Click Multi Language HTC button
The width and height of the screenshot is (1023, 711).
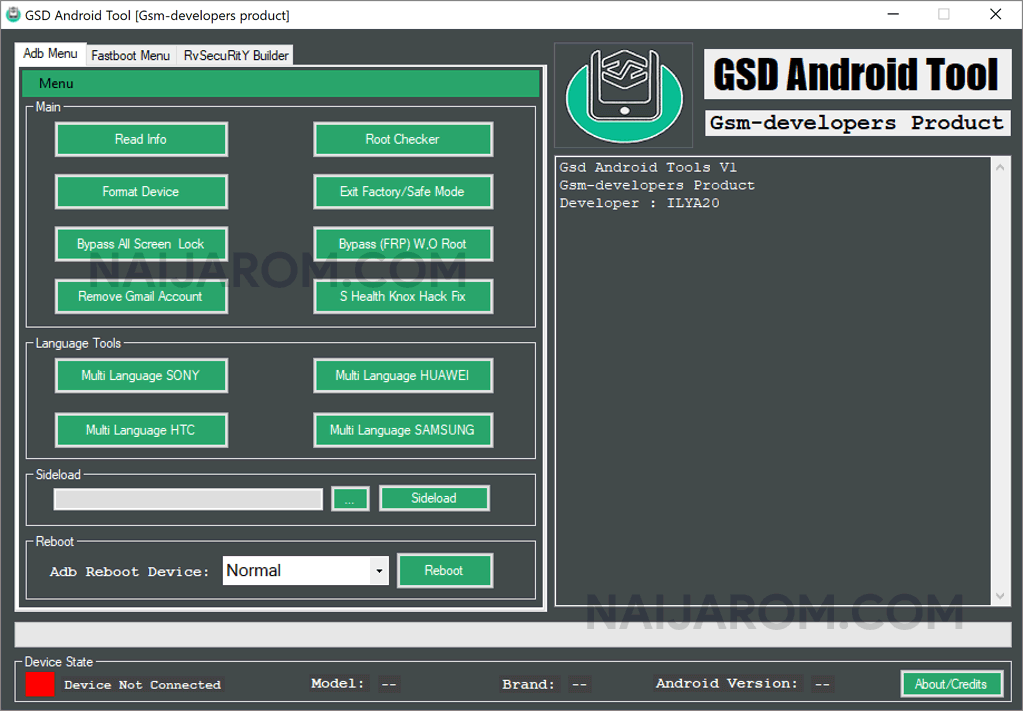(141, 431)
